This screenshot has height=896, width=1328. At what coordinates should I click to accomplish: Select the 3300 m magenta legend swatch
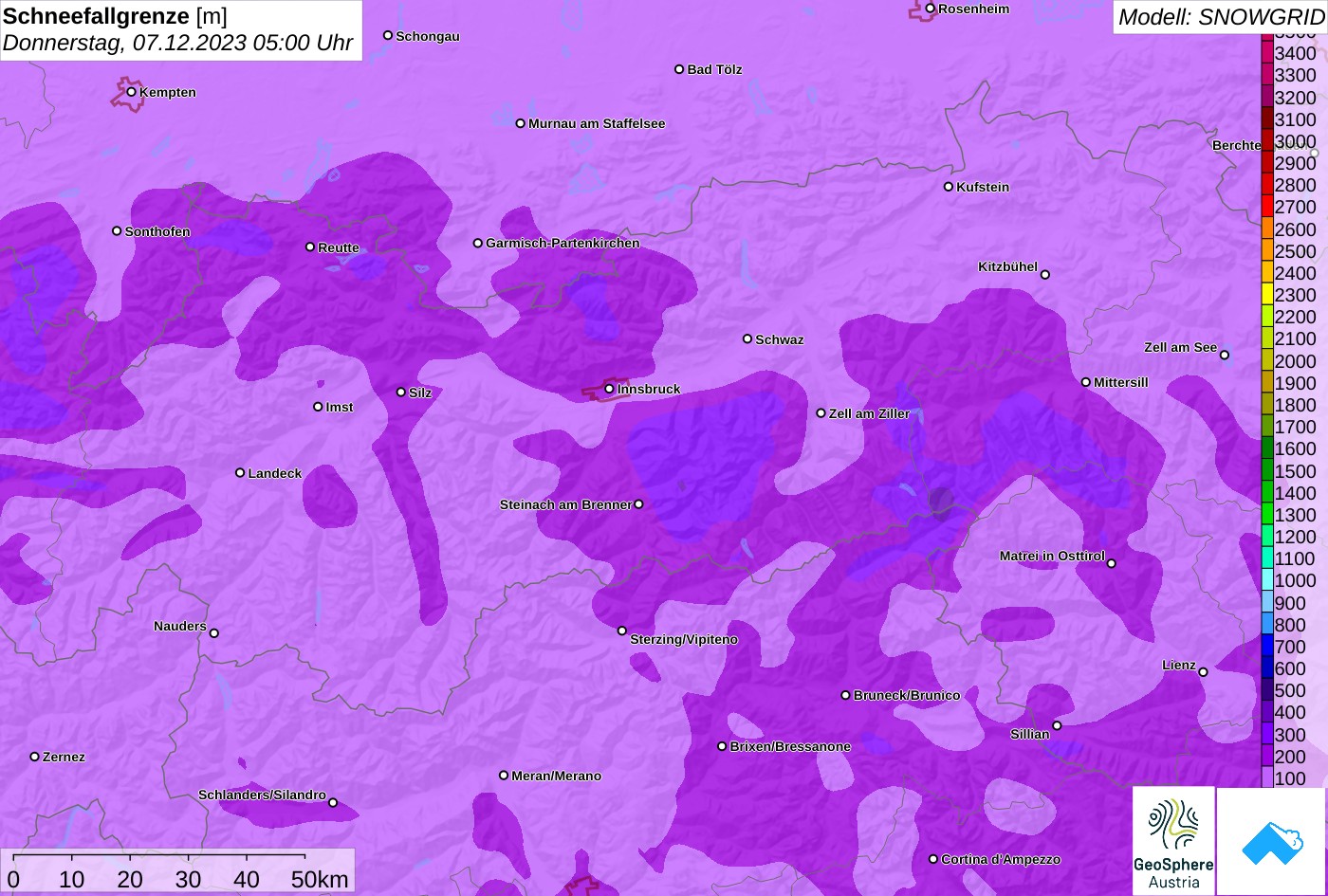pyautogui.click(x=1267, y=75)
